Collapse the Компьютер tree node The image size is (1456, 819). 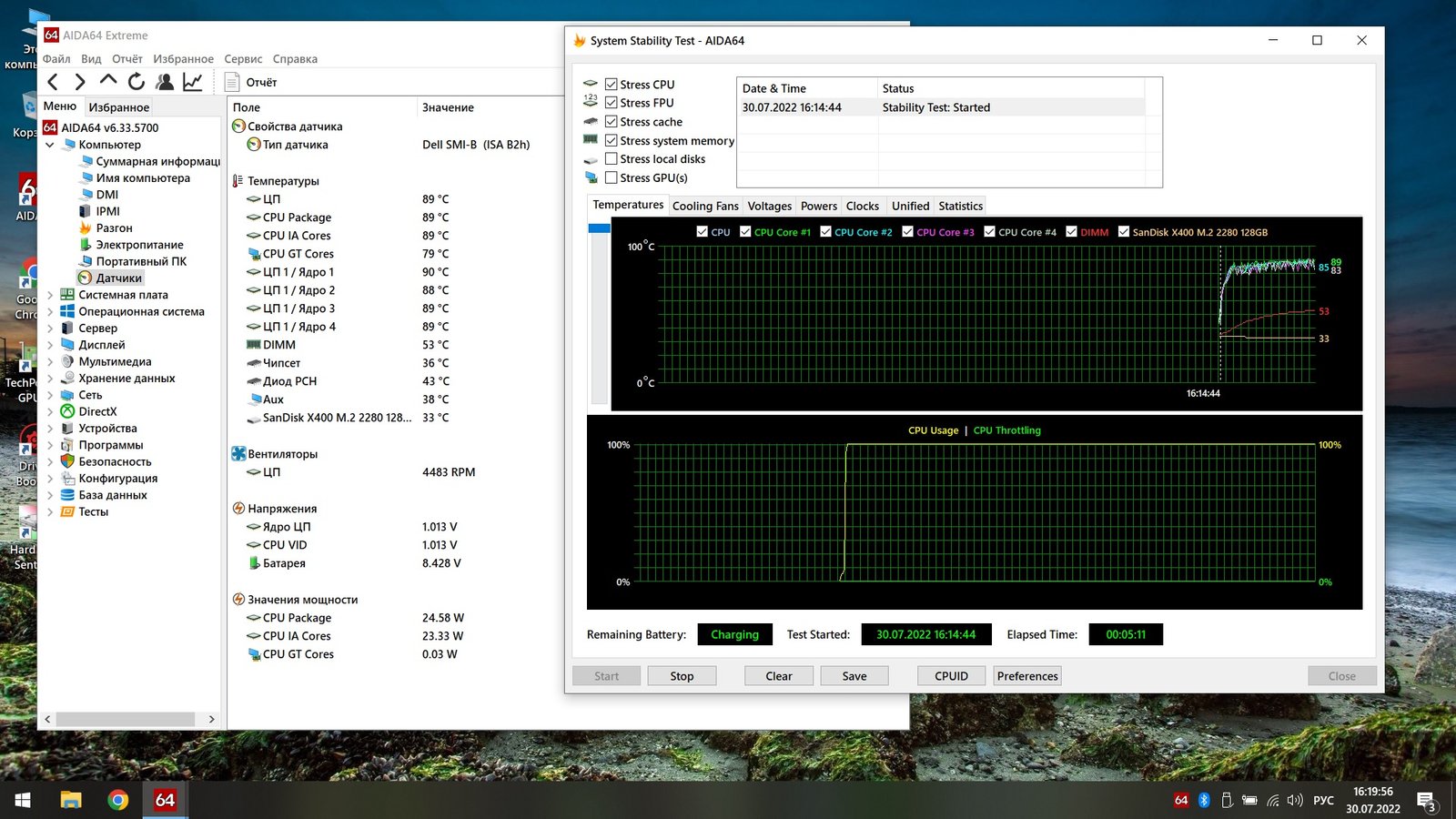49,145
